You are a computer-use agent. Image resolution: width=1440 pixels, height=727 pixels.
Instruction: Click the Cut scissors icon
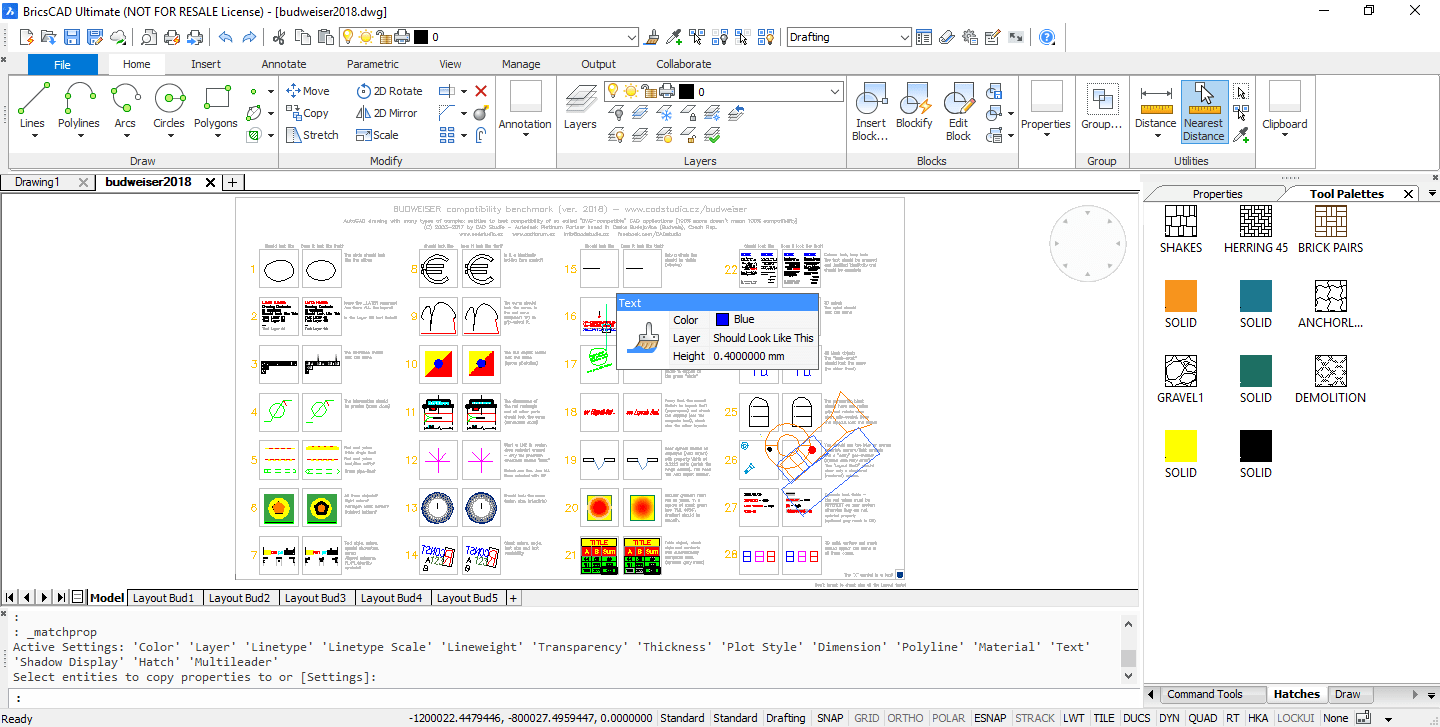point(279,37)
